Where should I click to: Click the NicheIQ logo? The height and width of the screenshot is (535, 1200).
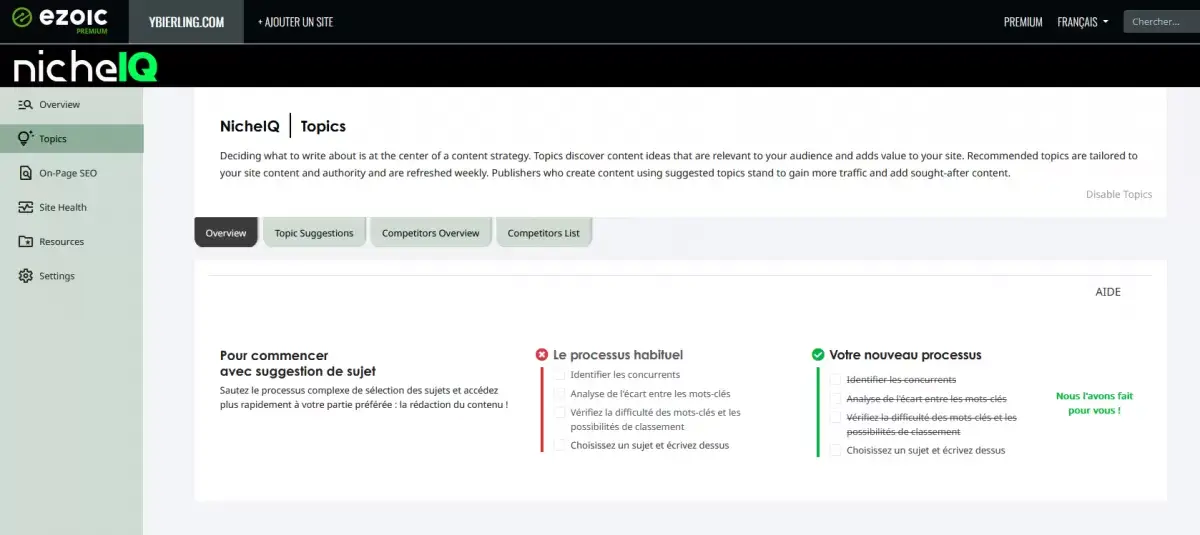pos(85,67)
